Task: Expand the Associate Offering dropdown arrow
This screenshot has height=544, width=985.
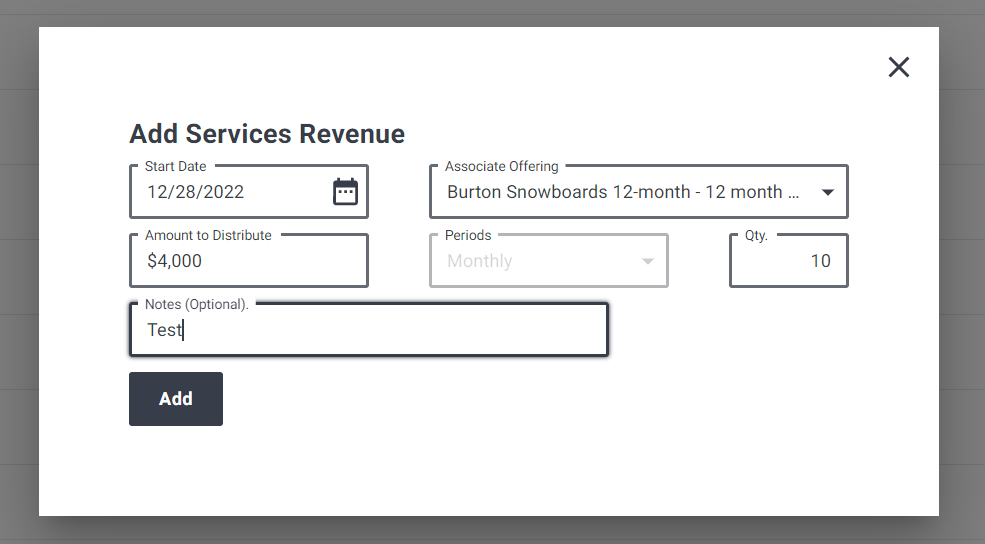Action: click(828, 192)
